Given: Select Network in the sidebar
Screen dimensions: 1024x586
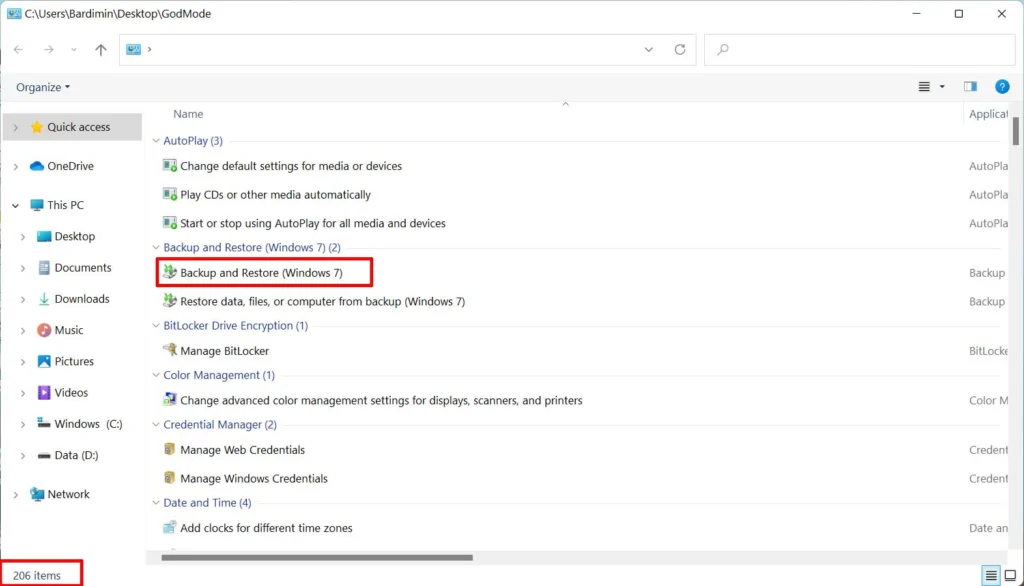Looking at the screenshot, I should click(x=69, y=495).
